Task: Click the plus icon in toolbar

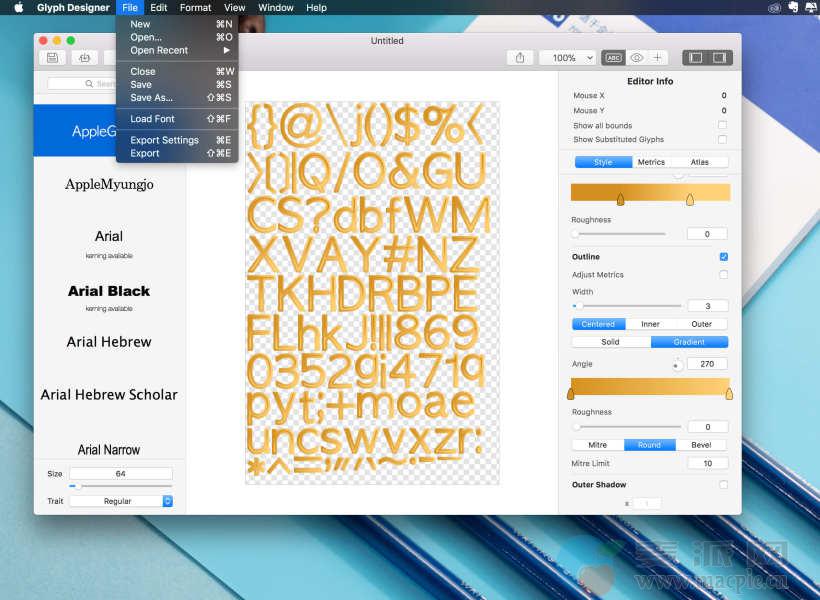Action: 658,58
